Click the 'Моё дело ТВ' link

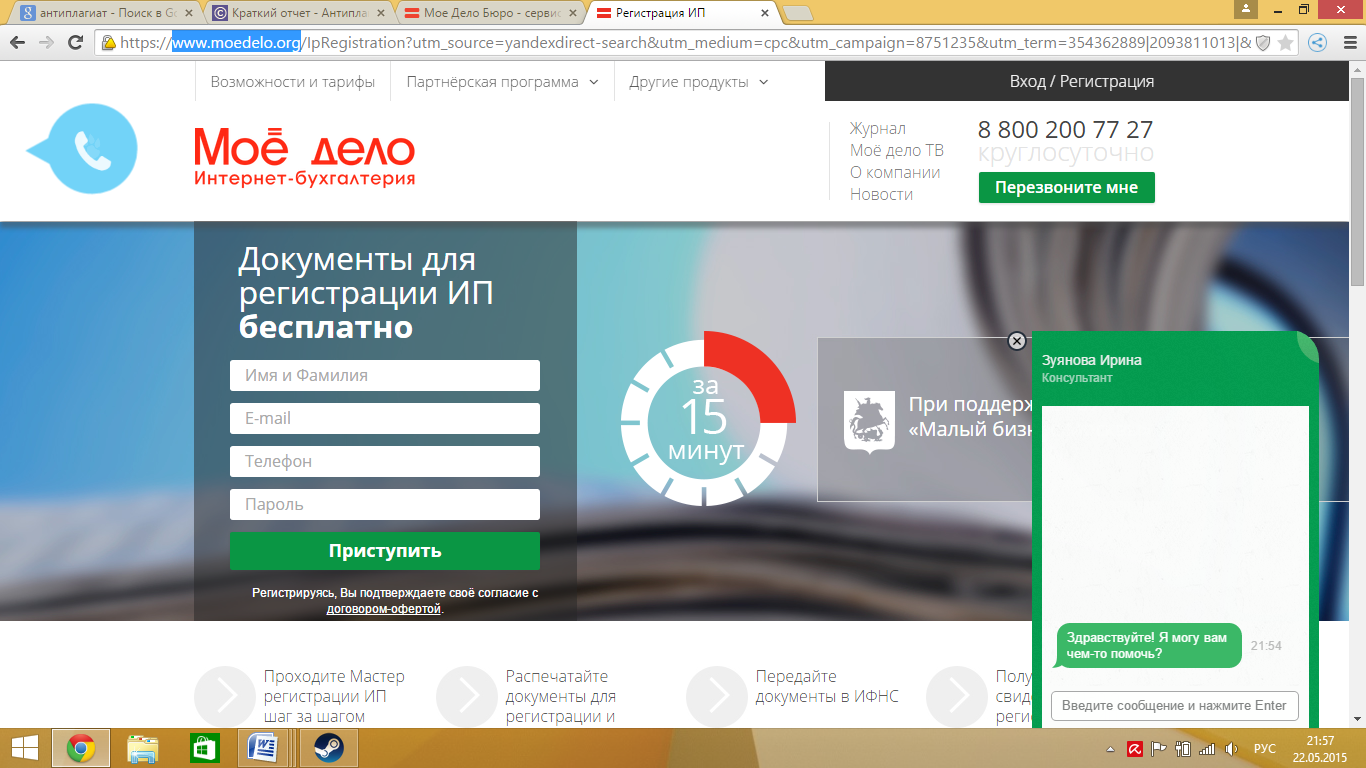click(897, 150)
